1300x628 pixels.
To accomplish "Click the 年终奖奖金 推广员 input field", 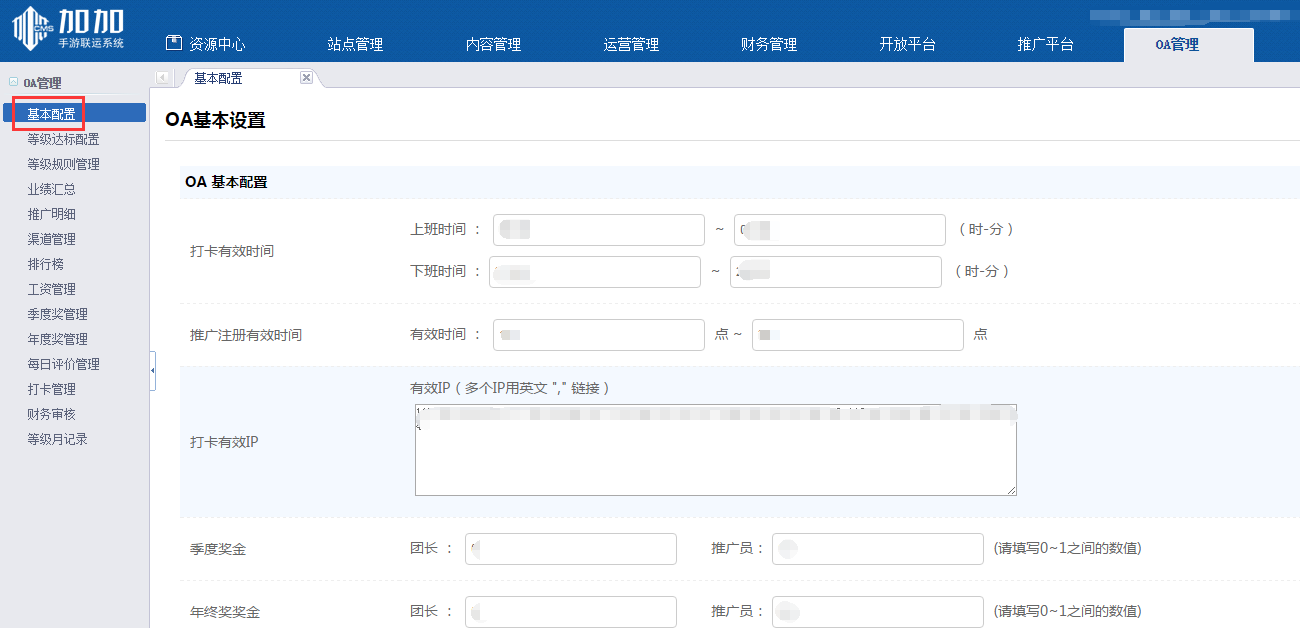I will [x=877, y=611].
